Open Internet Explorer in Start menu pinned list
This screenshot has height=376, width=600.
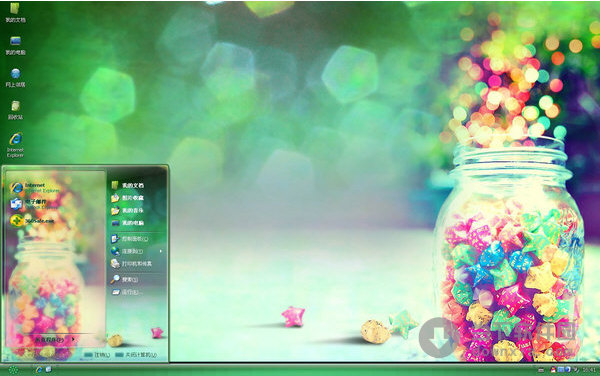click(x=35, y=187)
